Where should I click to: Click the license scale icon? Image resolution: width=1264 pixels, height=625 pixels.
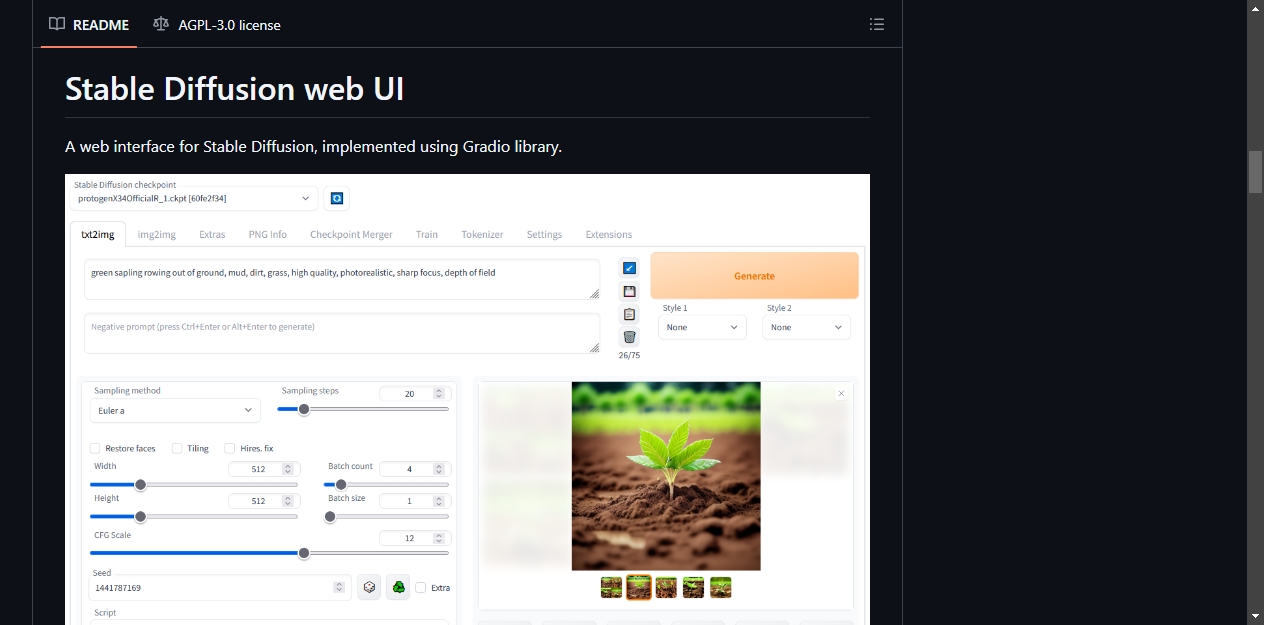(161, 24)
